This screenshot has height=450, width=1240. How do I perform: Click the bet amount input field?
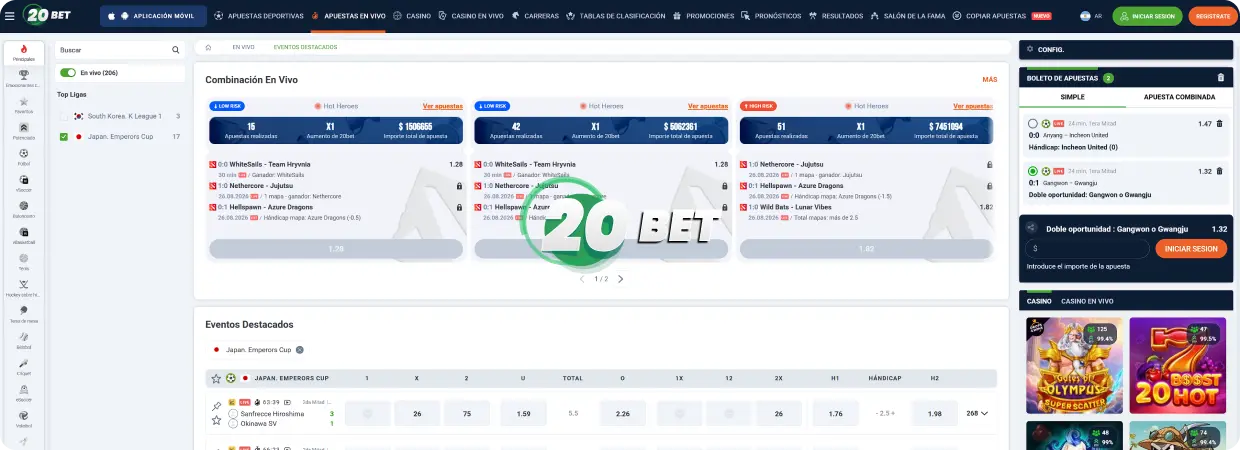(x=1088, y=249)
